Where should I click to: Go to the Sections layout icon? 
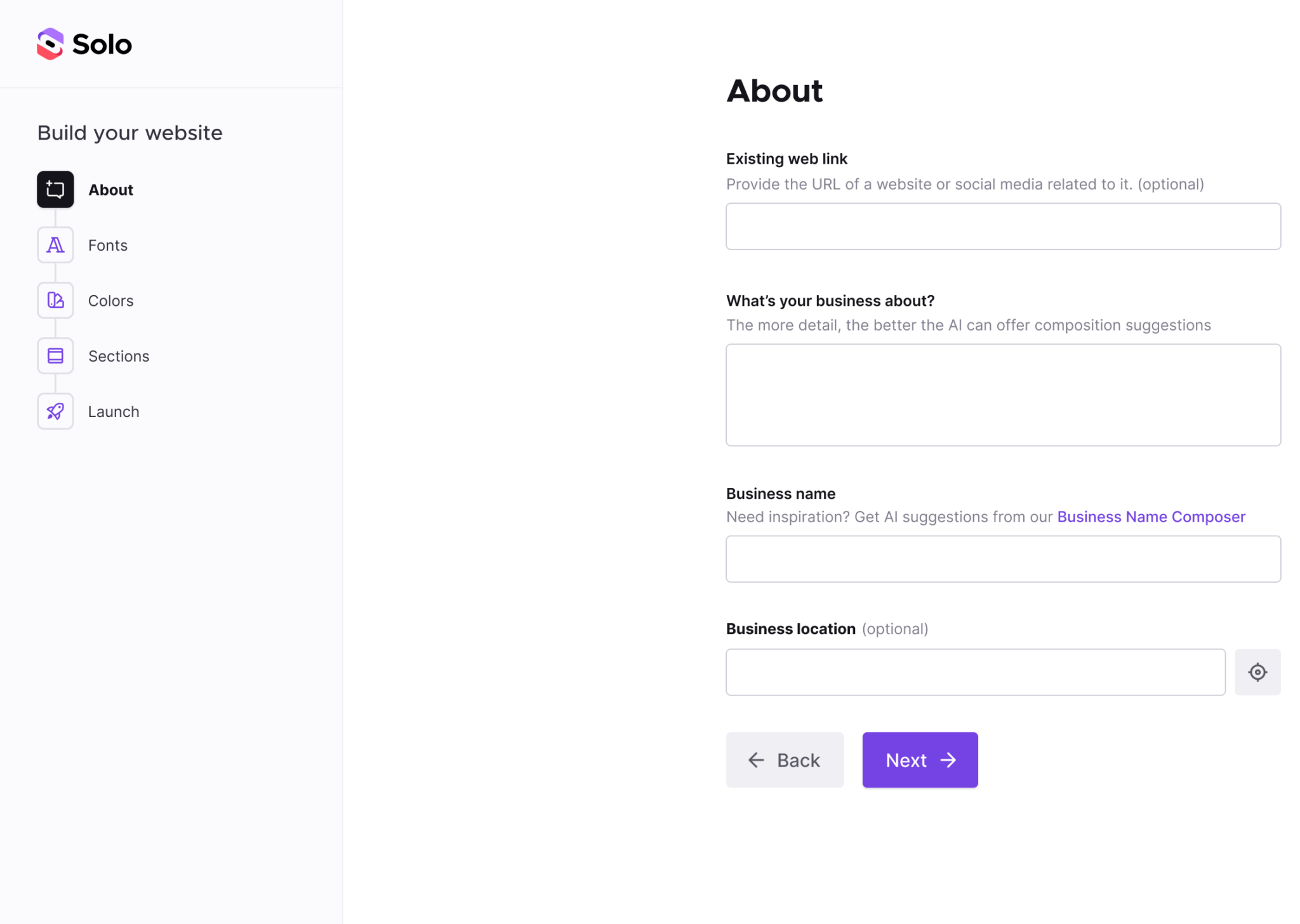tap(55, 356)
